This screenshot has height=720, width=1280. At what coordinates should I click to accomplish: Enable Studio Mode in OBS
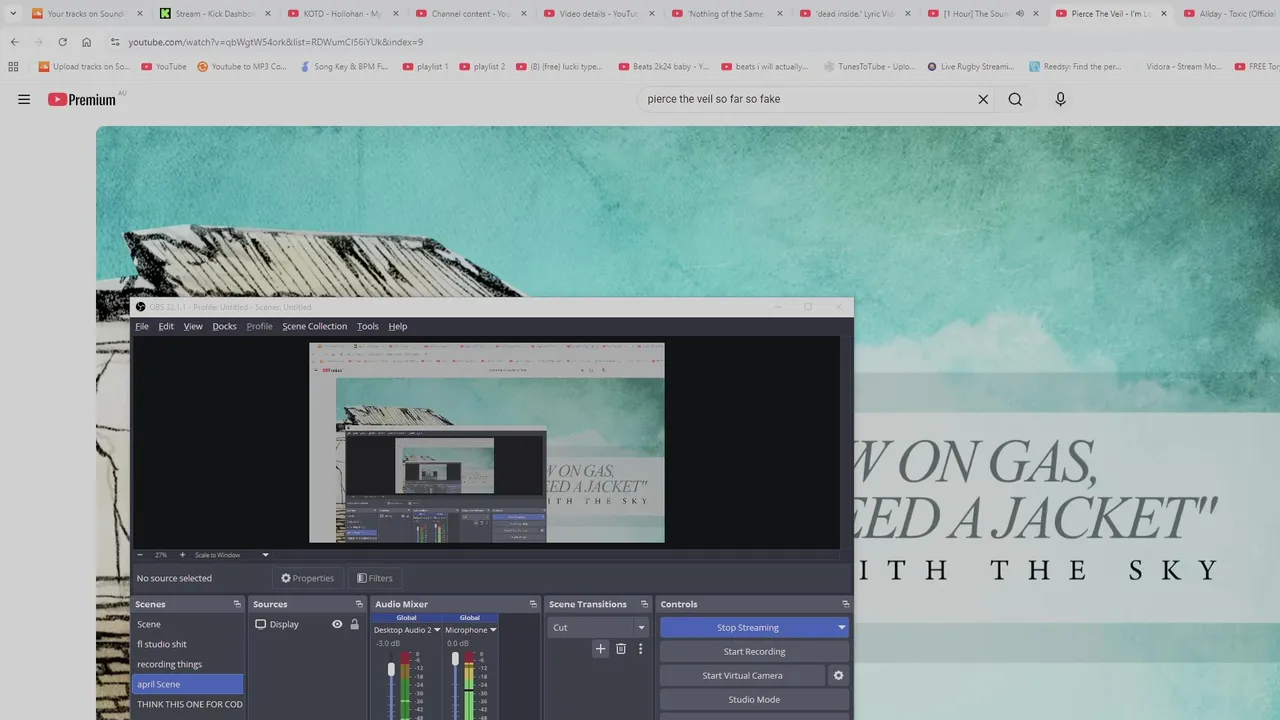click(754, 700)
